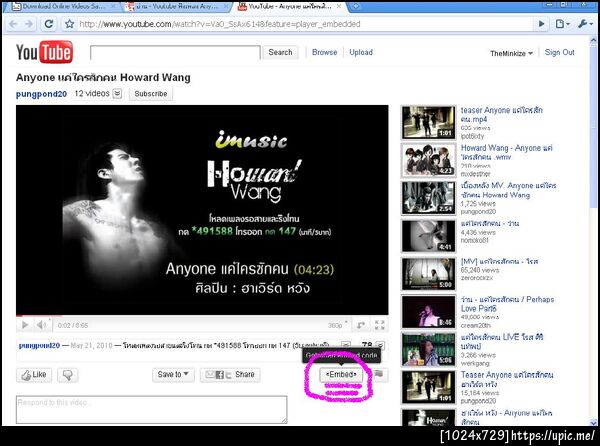The height and width of the screenshot is (446, 600).
Task: Change the 360p video quality setting
Action: click(x=338, y=325)
